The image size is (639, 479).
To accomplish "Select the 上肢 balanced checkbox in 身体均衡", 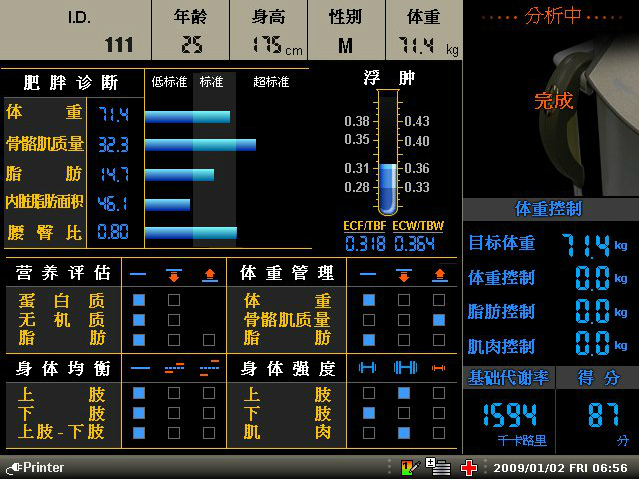I will tap(139, 394).
